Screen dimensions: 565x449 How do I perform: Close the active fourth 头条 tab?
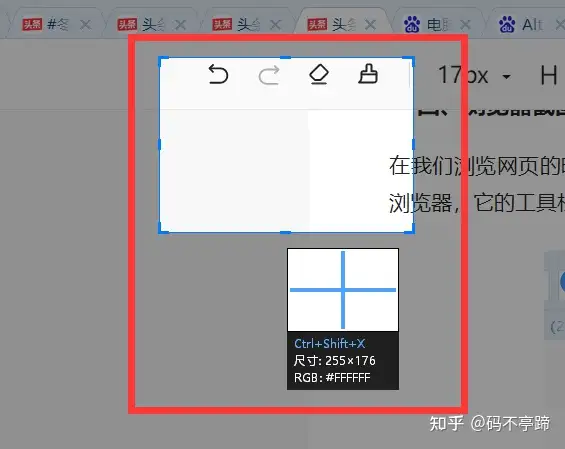[370, 25]
